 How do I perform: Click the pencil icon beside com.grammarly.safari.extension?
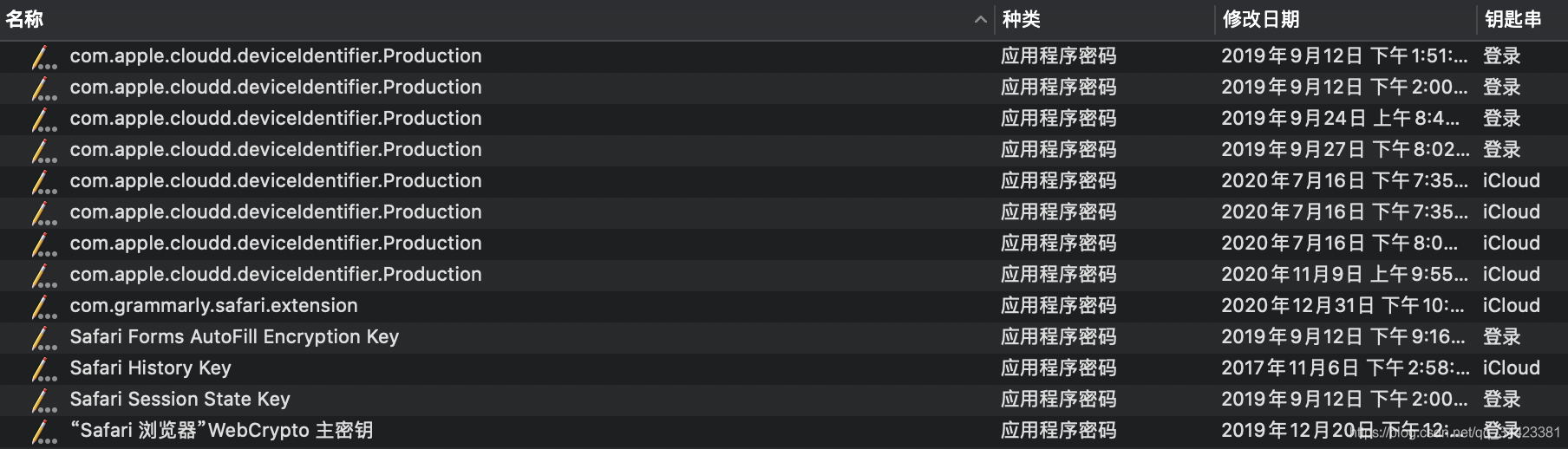[43, 306]
